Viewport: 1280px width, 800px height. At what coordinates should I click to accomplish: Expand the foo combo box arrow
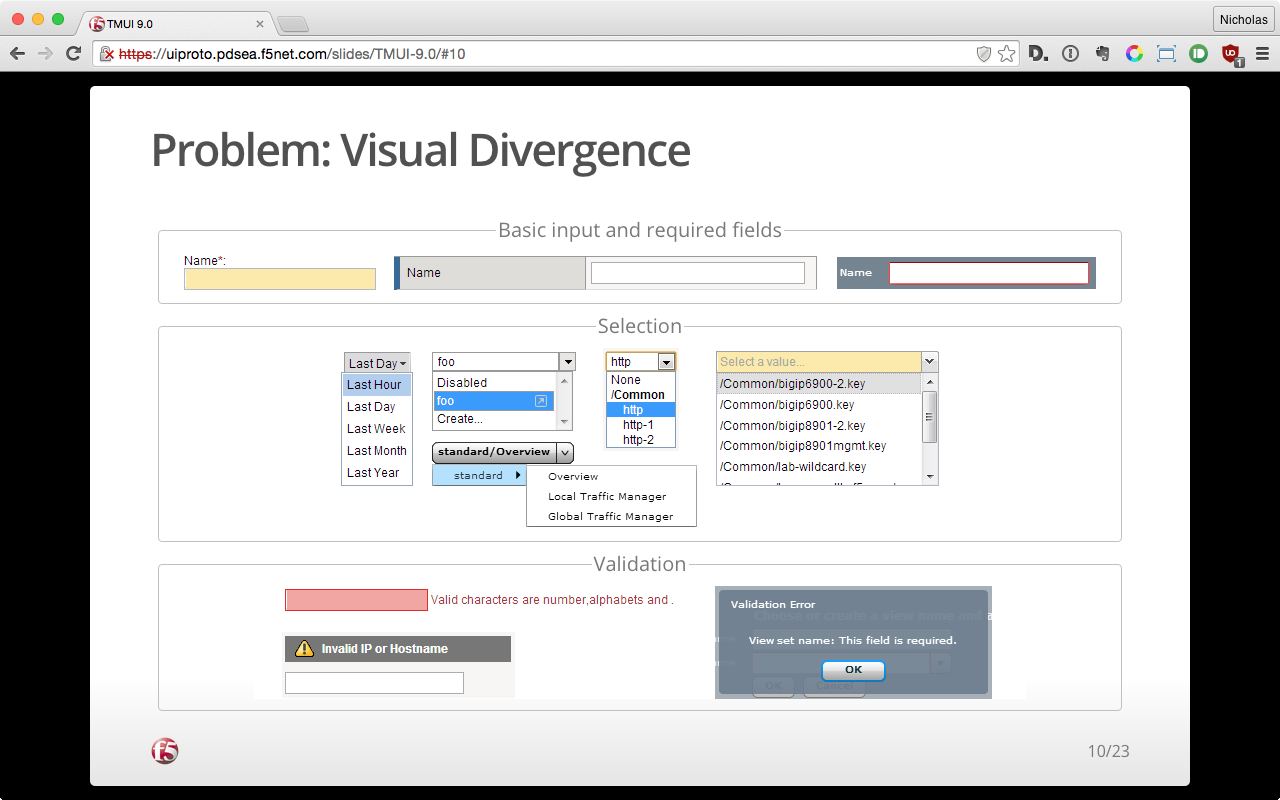pyautogui.click(x=567, y=362)
